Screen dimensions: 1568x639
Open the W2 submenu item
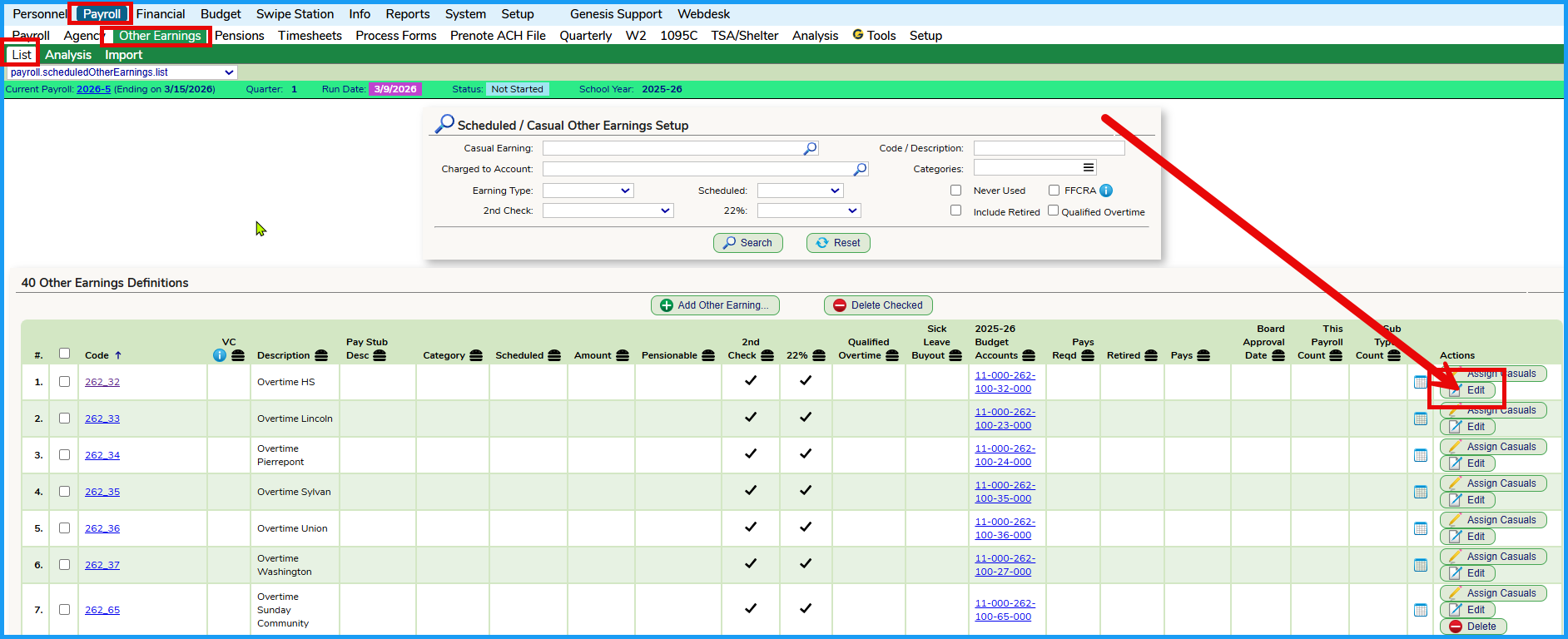coord(636,36)
